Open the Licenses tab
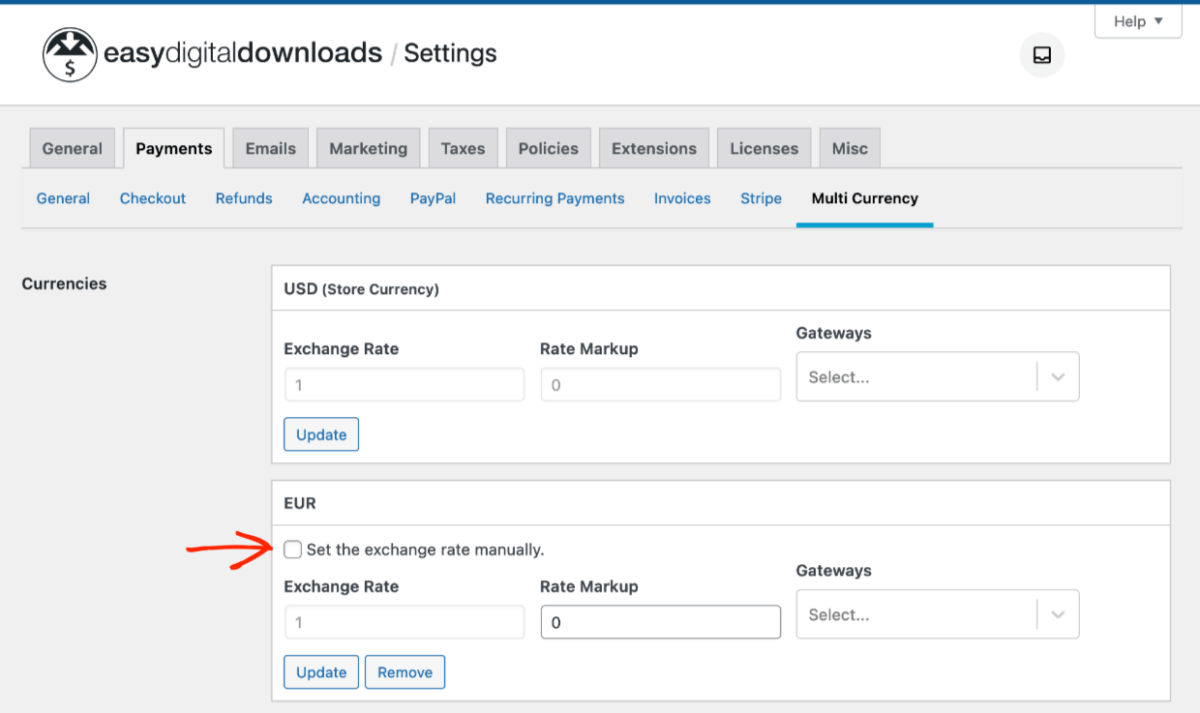The width and height of the screenshot is (1200, 713). click(x=763, y=147)
